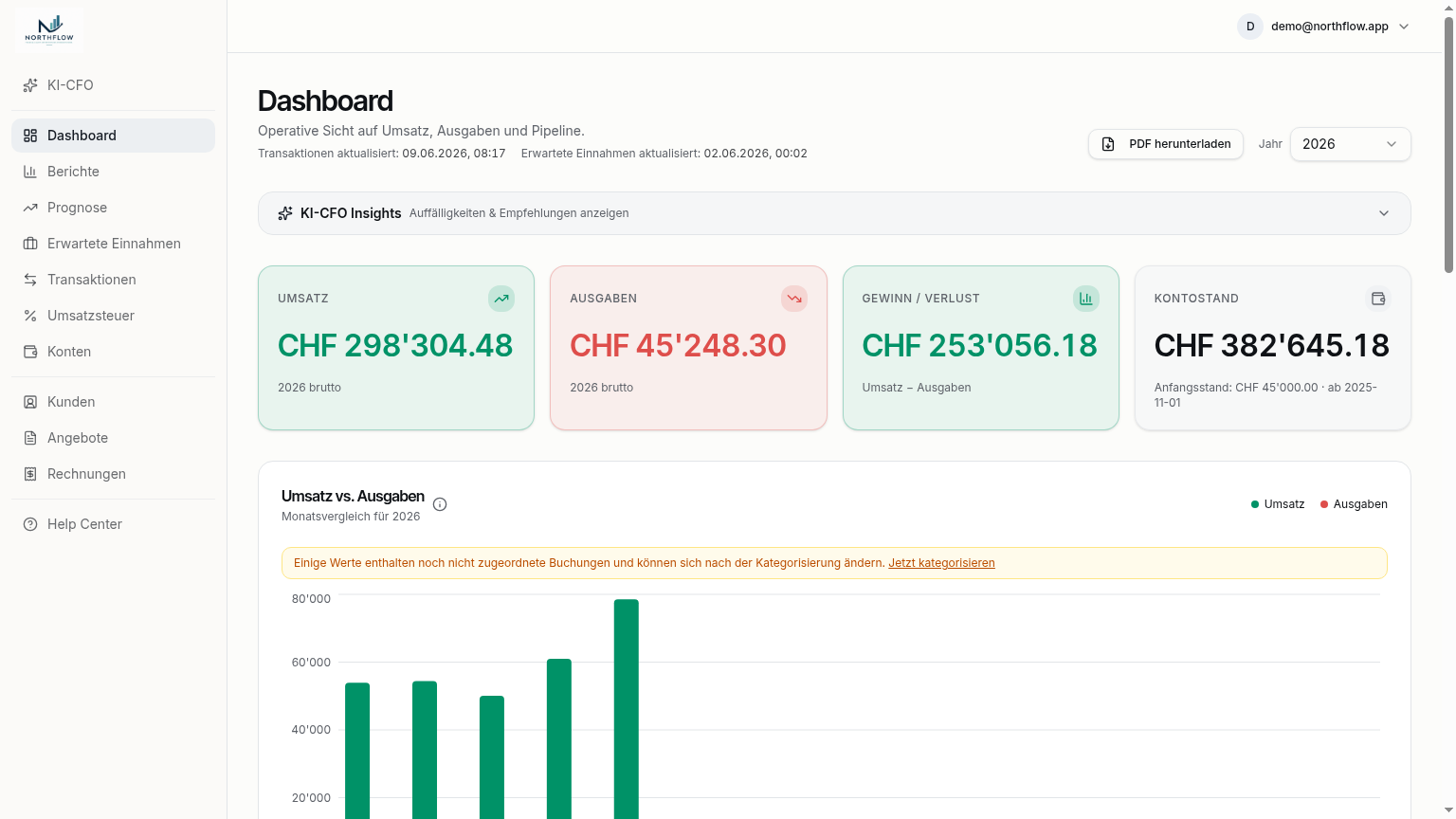Viewport: 1456px width, 819px height.
Task: Click the user avatar with letter D
Action: pos(1250,27)
